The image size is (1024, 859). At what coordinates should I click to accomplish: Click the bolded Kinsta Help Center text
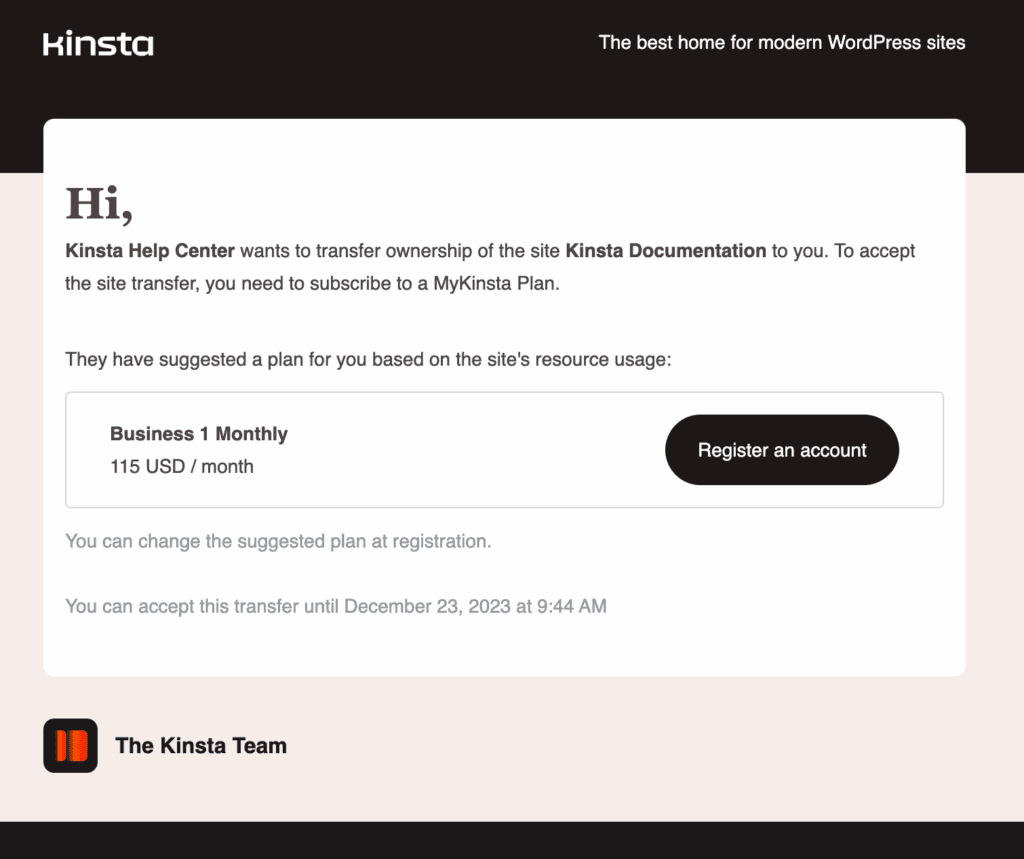150,251
